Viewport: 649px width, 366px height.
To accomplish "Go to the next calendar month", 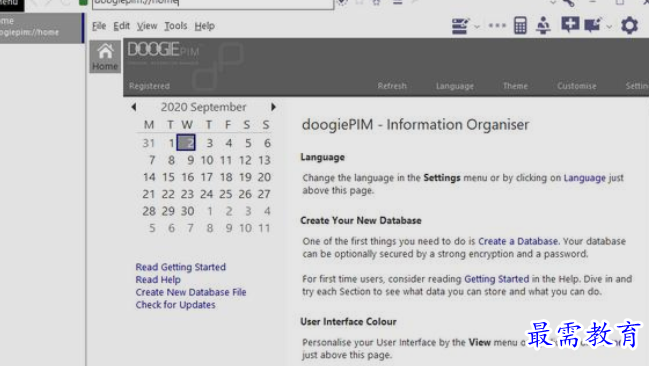I will pos(273,107).
